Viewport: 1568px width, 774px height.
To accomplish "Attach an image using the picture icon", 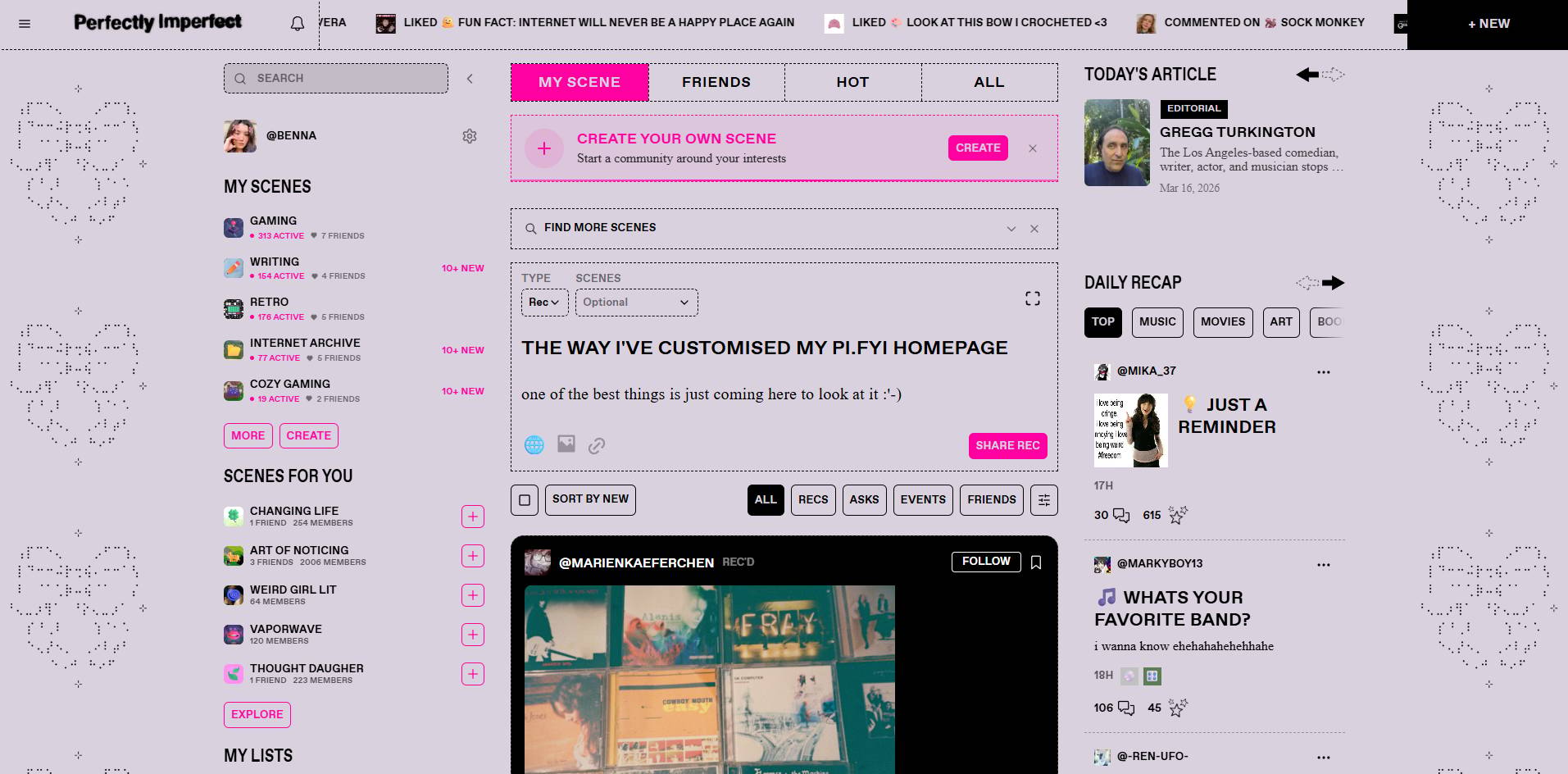I will 566,444.
